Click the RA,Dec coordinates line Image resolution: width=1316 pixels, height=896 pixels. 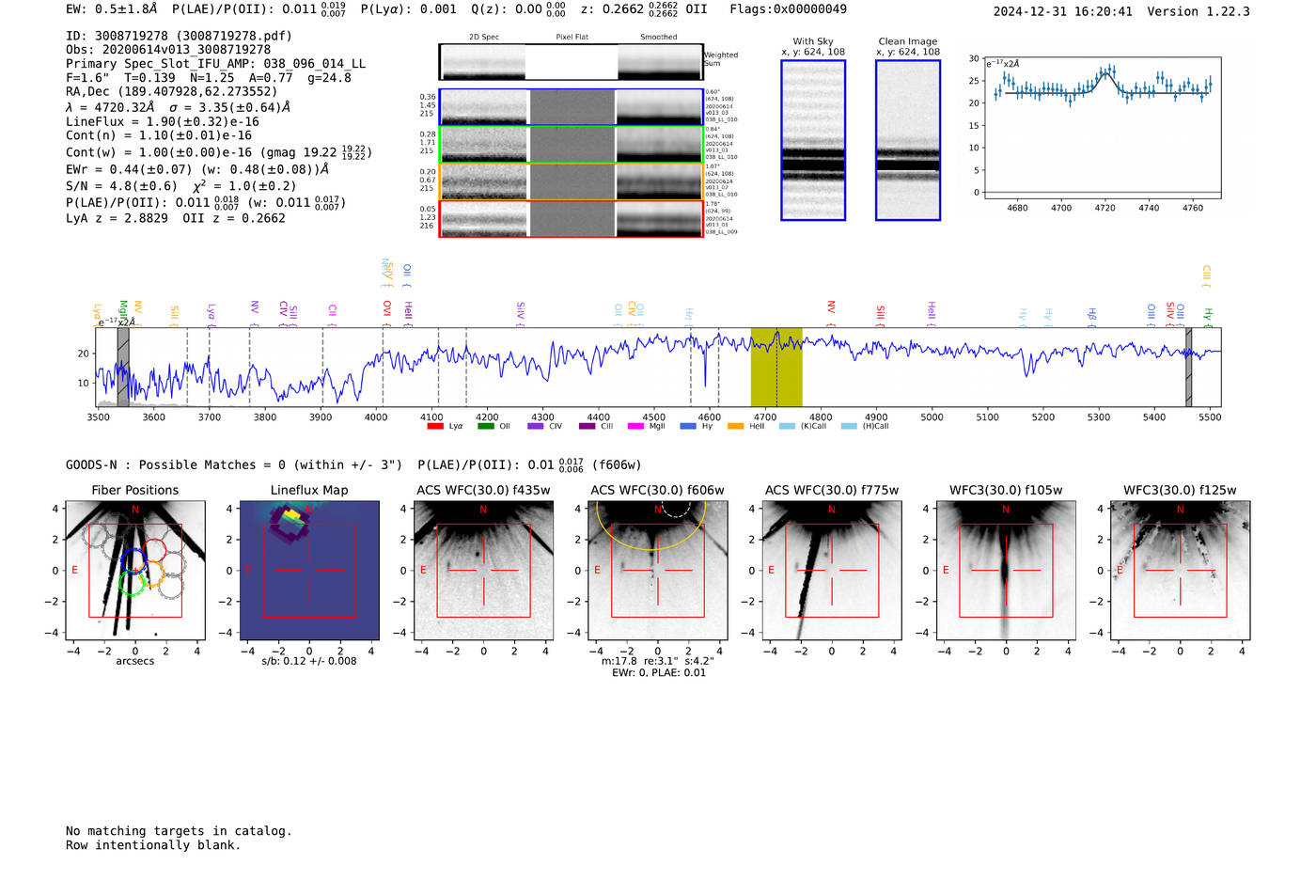pyautogui.click(x=172, y=92)
